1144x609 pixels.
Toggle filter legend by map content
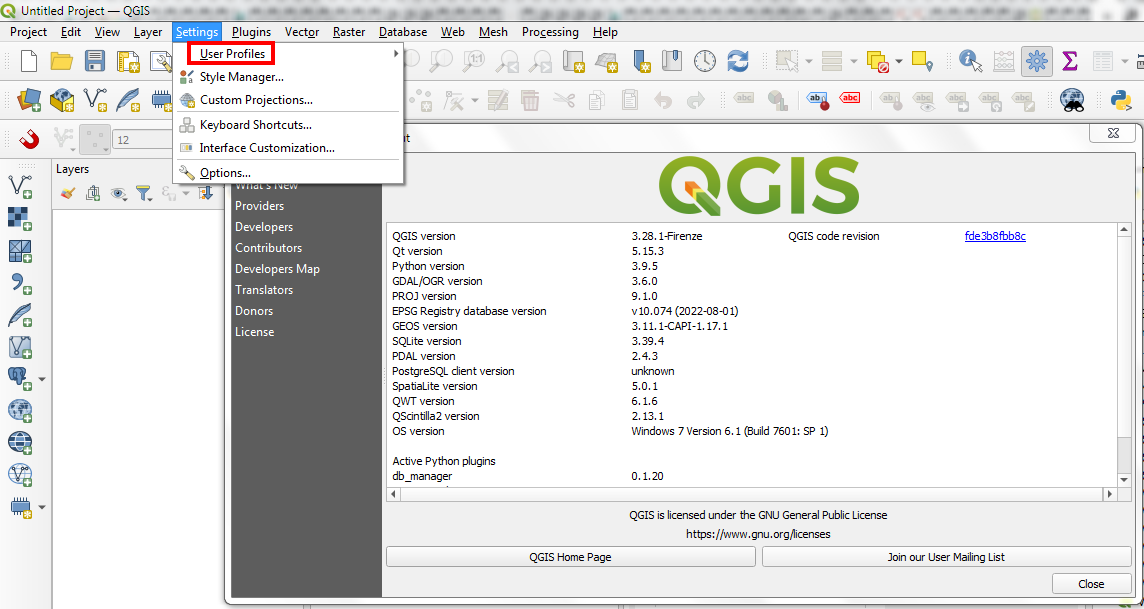coord(144,193)
